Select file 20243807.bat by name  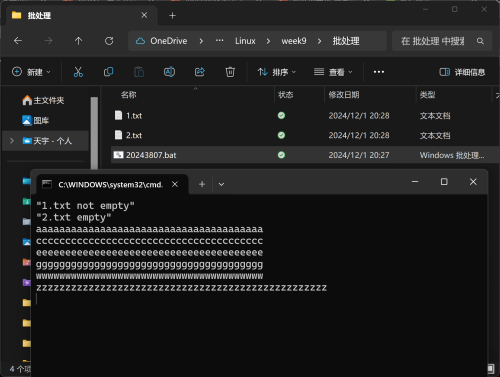tap(151, 155)
